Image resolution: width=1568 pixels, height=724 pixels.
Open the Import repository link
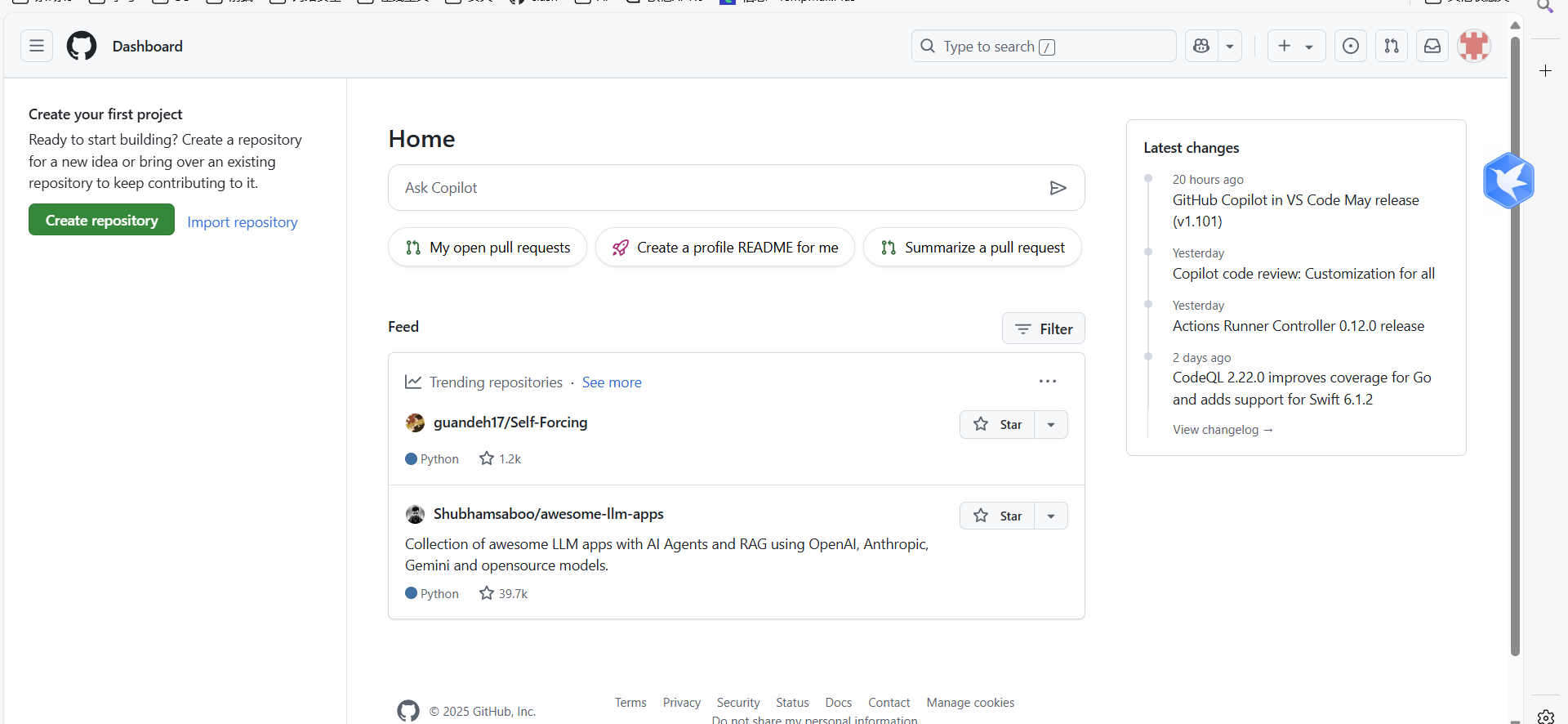243,222
